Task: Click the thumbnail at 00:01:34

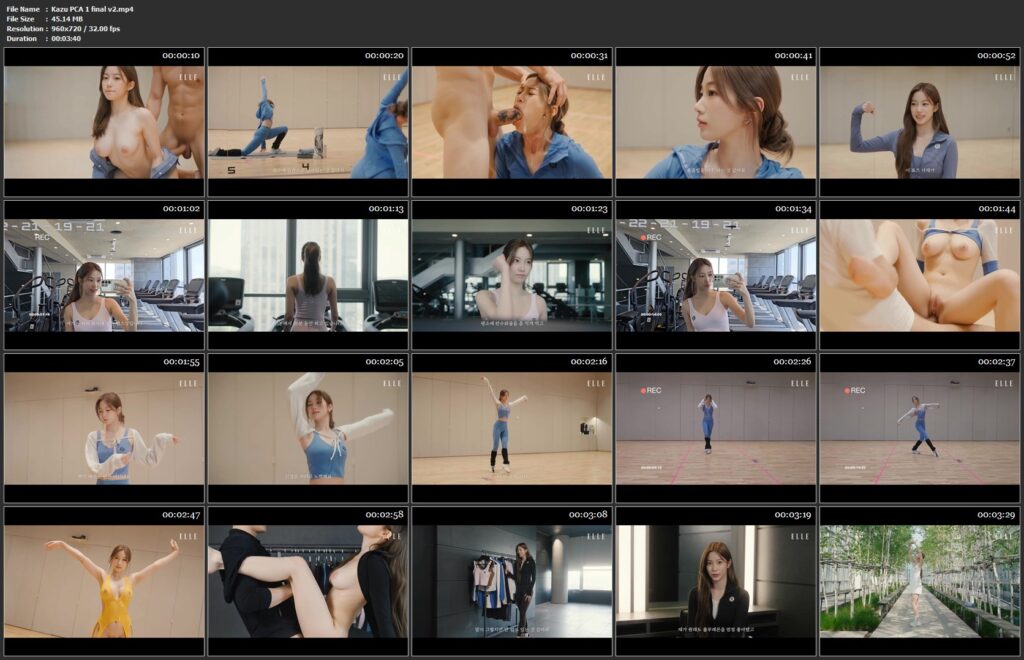Action: coord(716,275)
